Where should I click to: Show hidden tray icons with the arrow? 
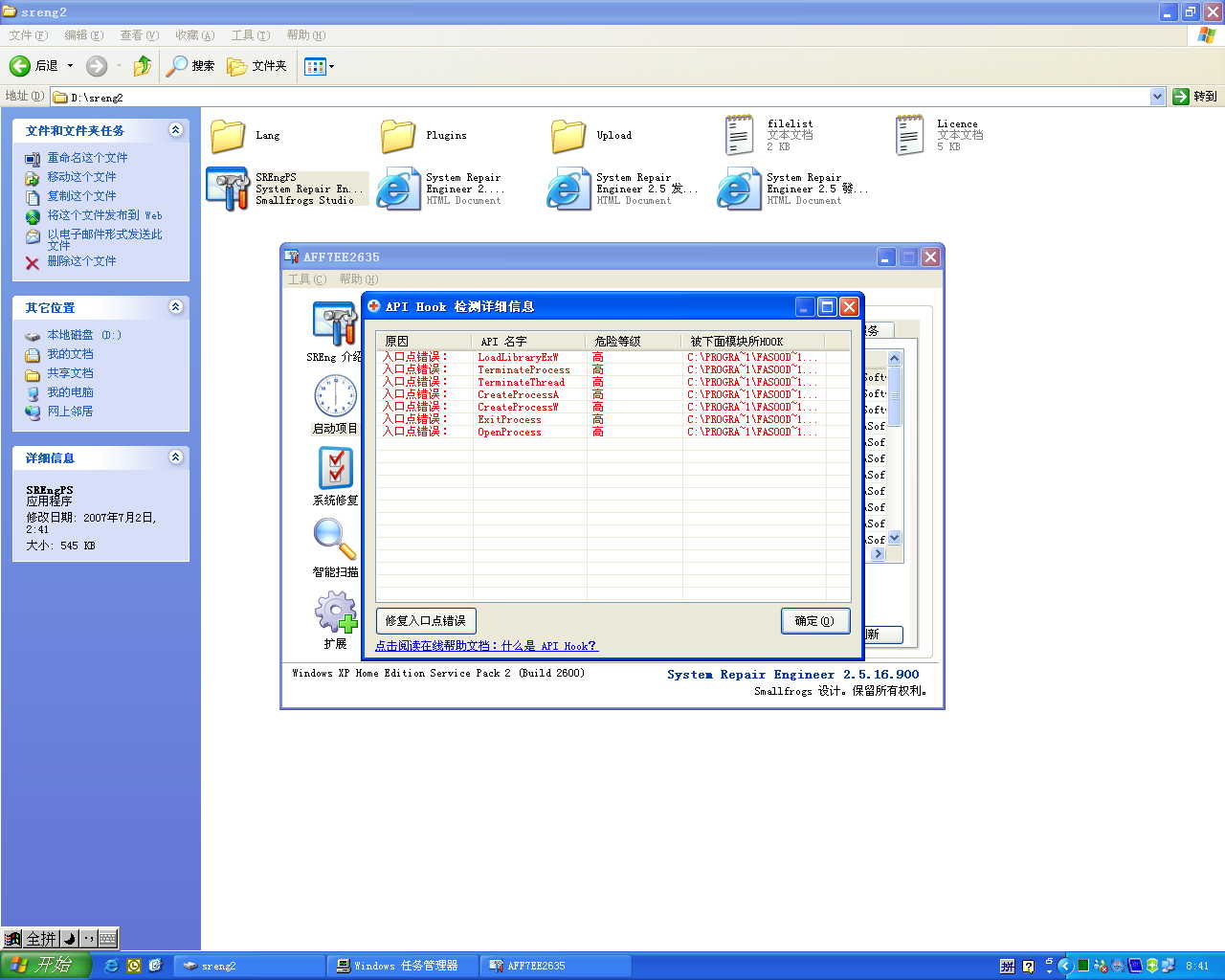pyautogui.click(x=1064, y=966)
